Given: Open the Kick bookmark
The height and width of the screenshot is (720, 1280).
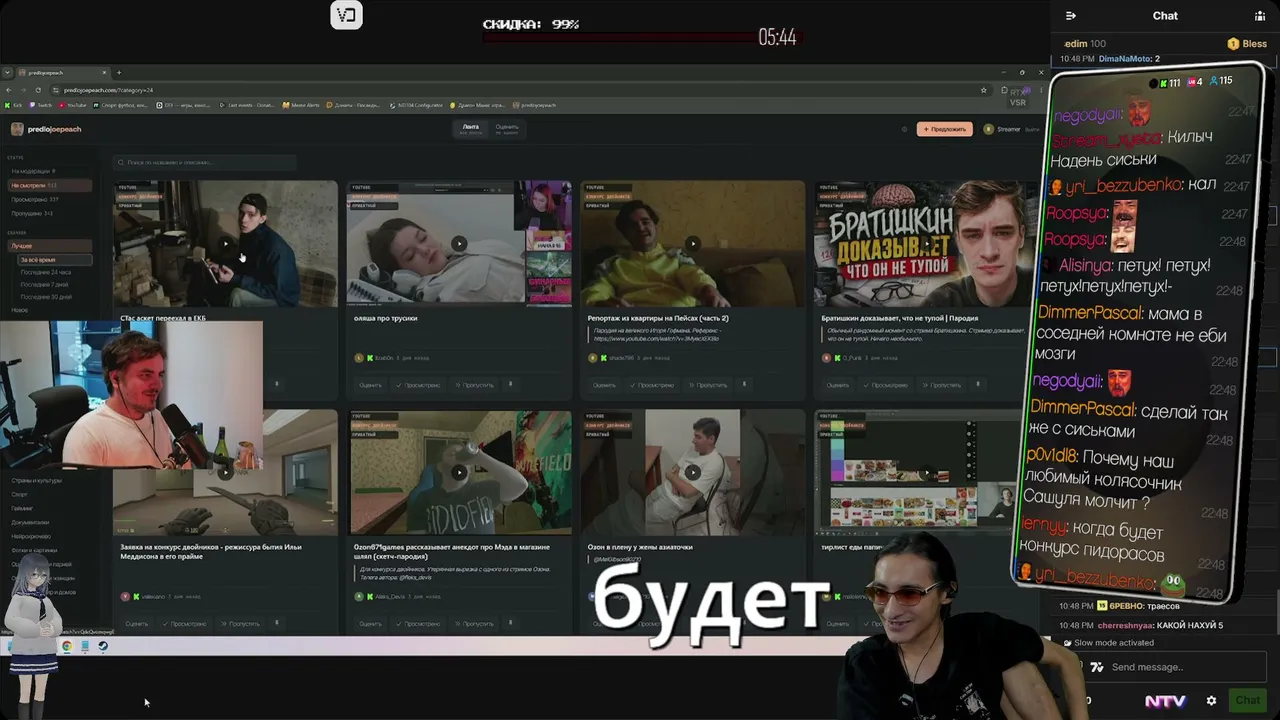Looking at the screenshot, I should [13, 105].
